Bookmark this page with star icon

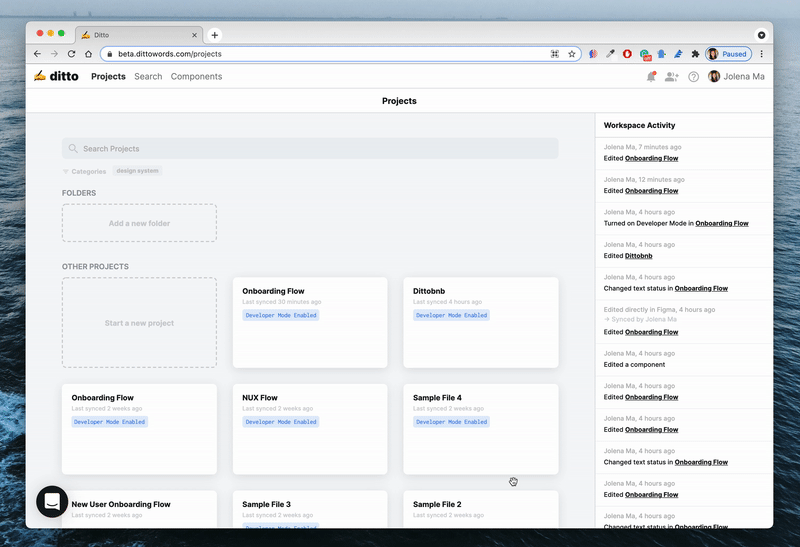(571, 54)
